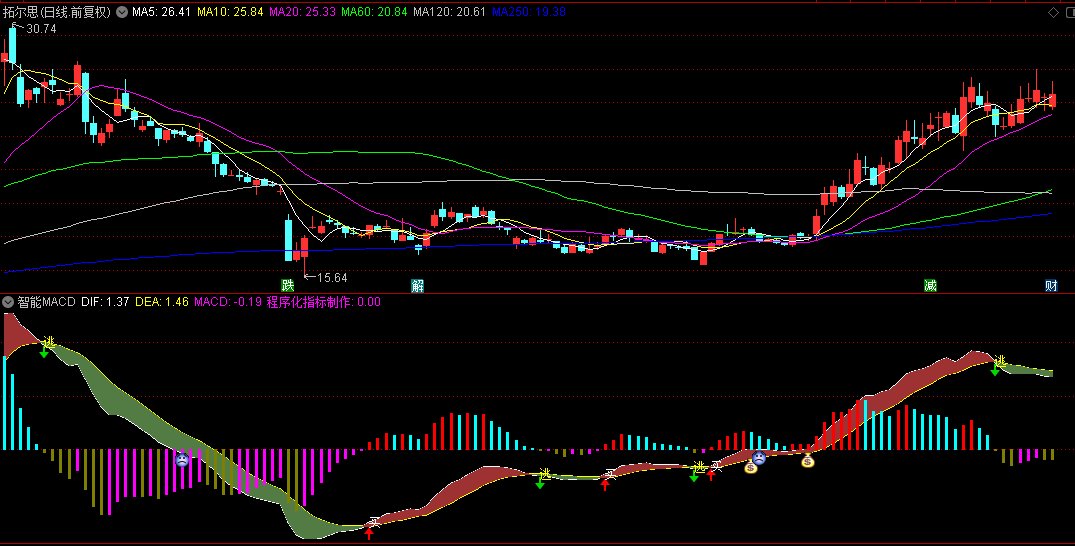This screenshot has width=1075, height=546.
Task: Open the dropdown arrow beside 拓尔思(日线.前复权)
Action: (121, 12)
